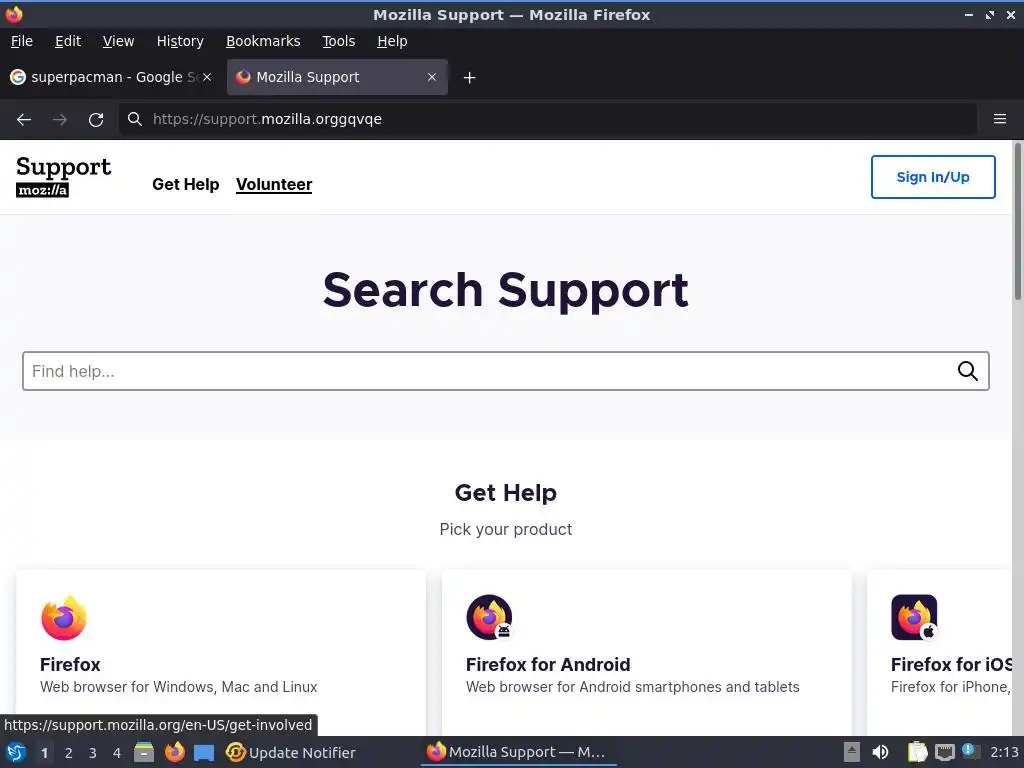Open the File menu
Screen dimensions: 1024x768
coord(22,41)
